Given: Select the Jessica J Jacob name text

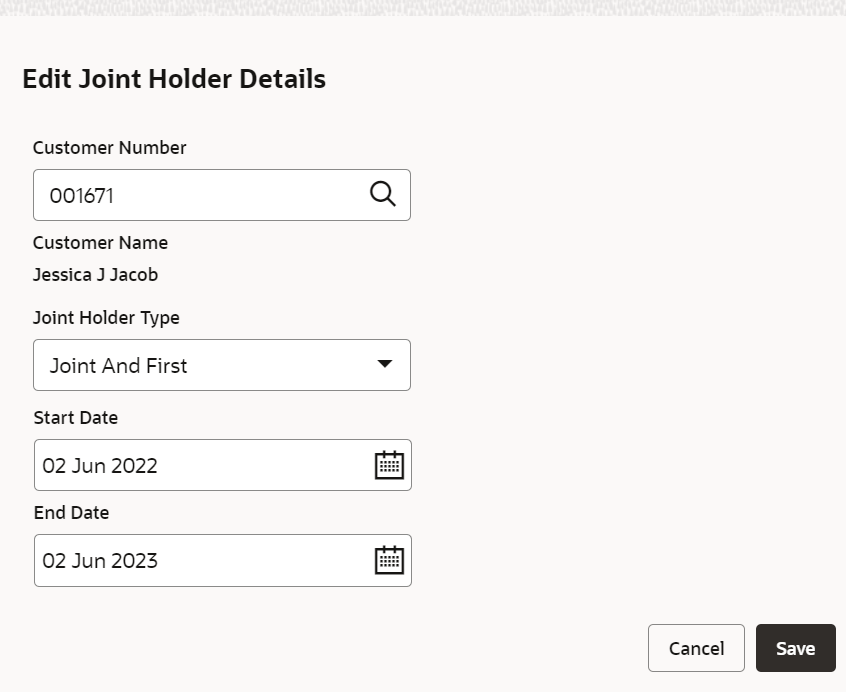Looking at the screenshot, I should [x=95, y=275].
